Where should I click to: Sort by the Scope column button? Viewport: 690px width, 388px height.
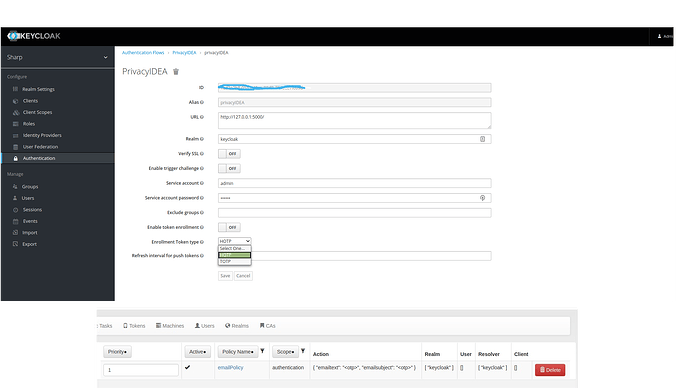[285, 351]
